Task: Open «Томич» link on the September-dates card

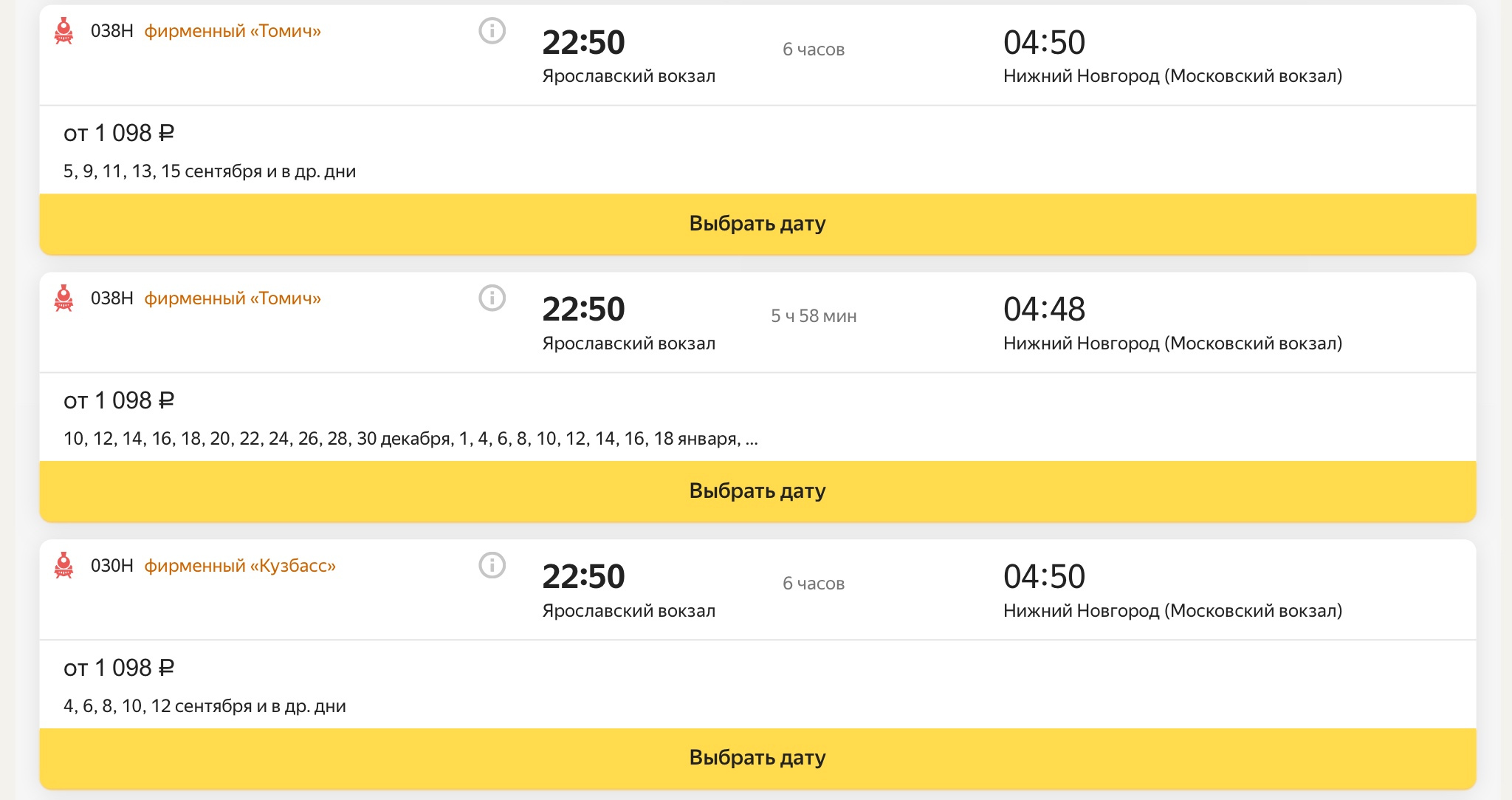Action: pyautogui.click(x=232, y=31)
